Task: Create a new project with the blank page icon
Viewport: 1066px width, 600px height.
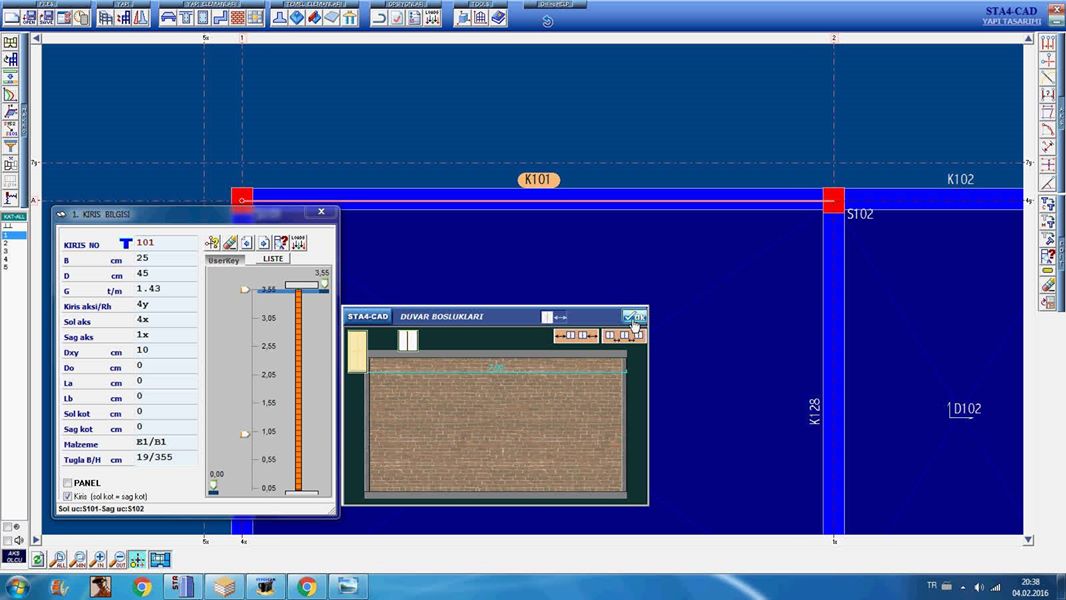Action: [12, 18]
